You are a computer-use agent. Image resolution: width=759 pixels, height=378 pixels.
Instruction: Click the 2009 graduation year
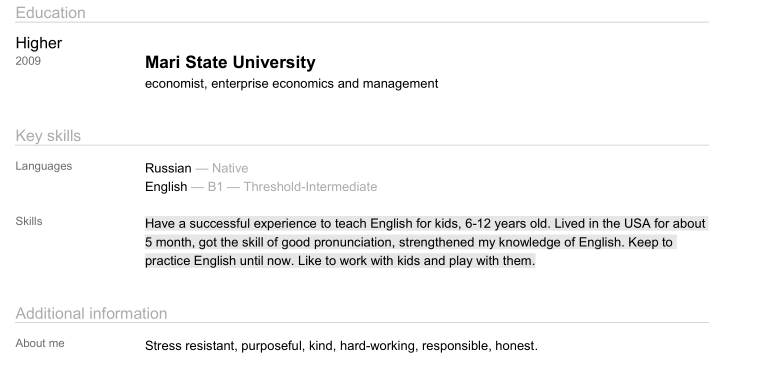tap(28, 61)
